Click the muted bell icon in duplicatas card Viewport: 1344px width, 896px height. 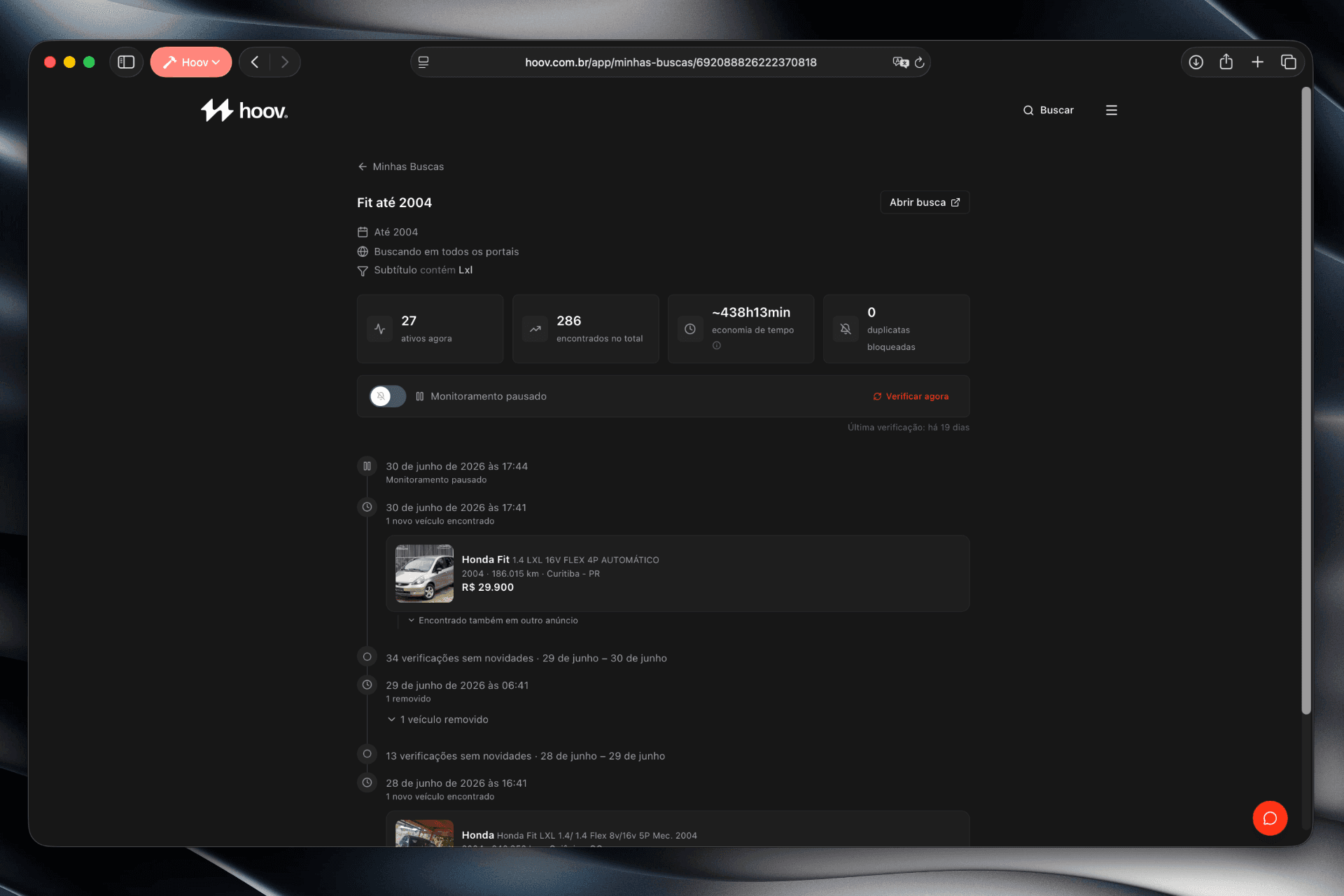(x=846, y=329)
